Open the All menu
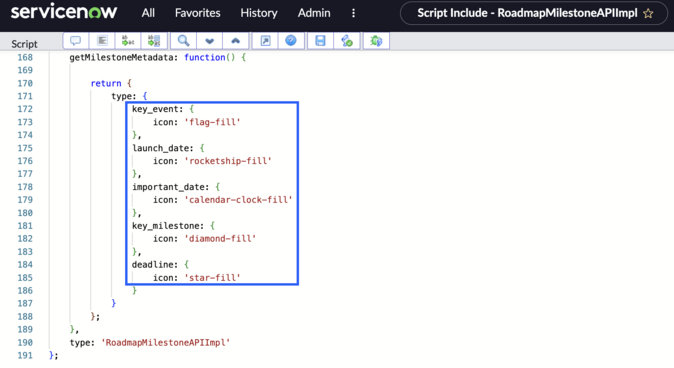Screen dimensions: 674x368 pos(148,13)
